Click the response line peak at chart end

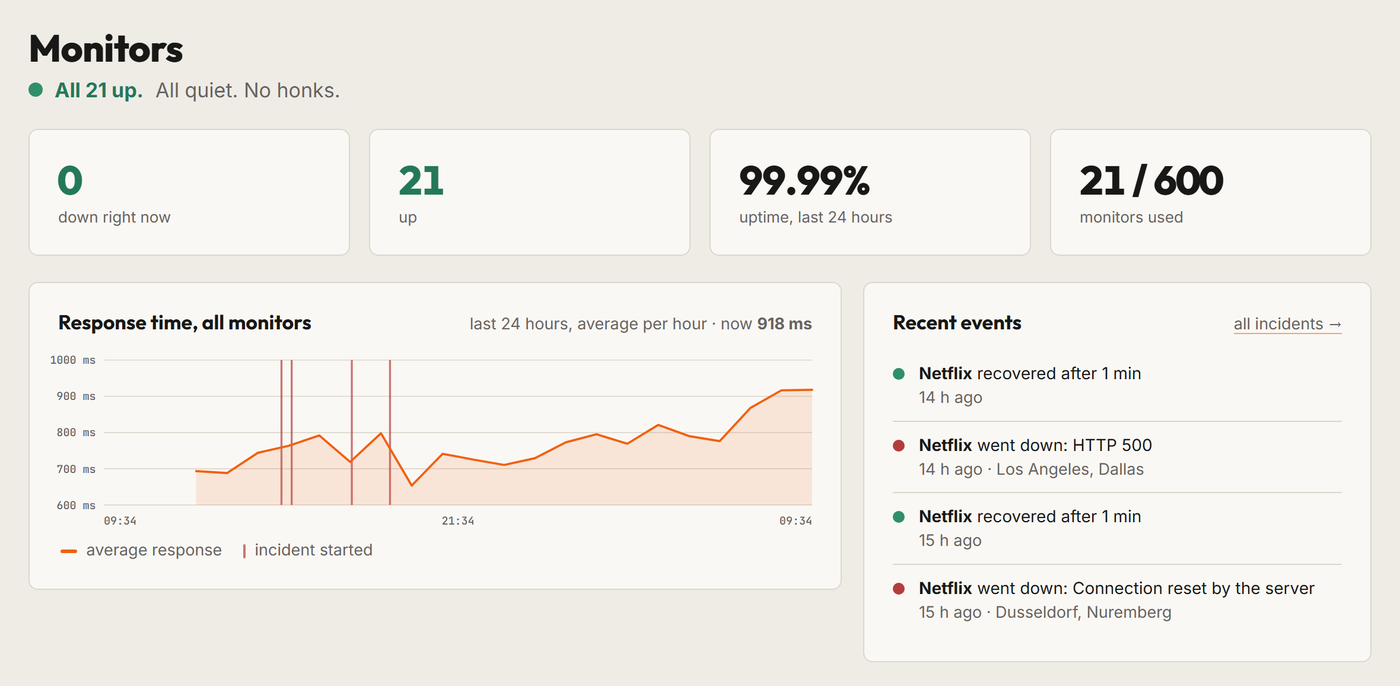pyautogui.click(x=811, y=390)
